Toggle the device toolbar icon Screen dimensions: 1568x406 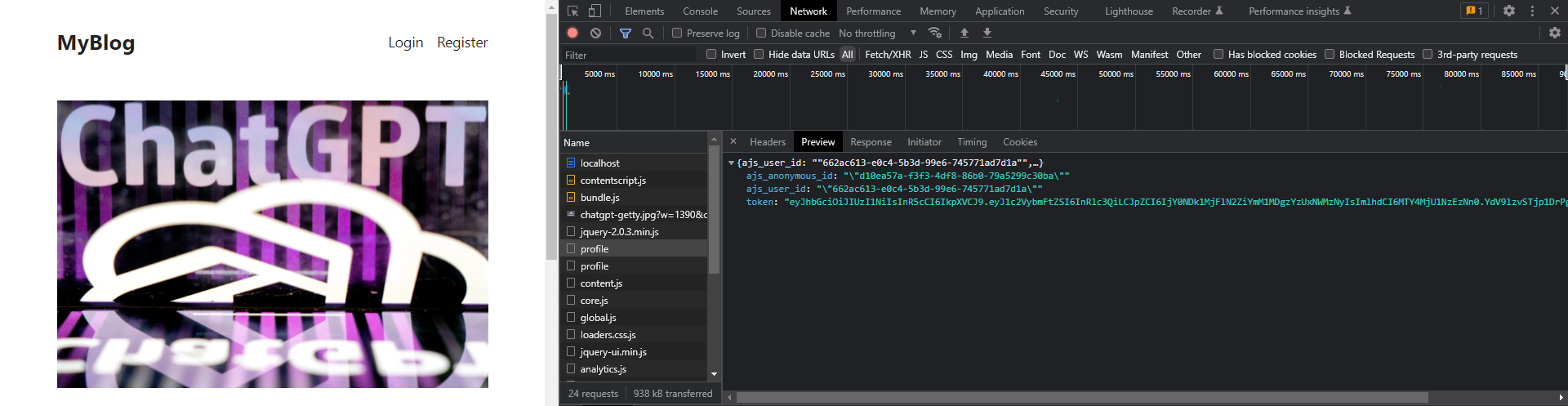point(595,11)
